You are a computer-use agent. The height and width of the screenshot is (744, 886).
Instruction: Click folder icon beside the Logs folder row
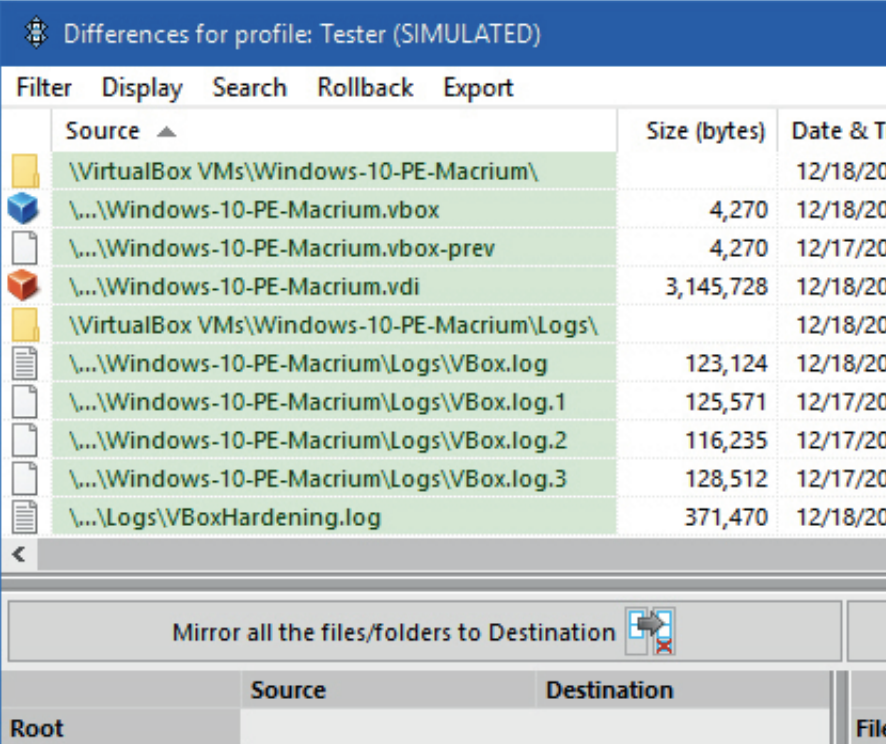[x=24, y=325]
